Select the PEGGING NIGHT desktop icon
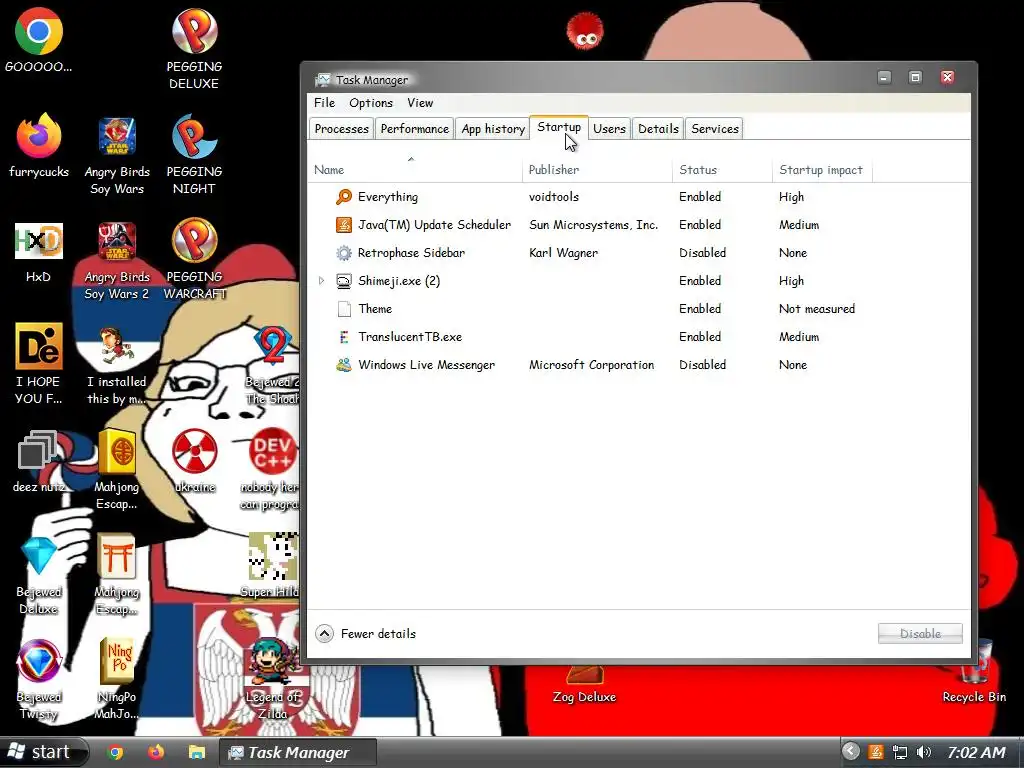This screenshot has width=1024, height=768. [195, 136]
